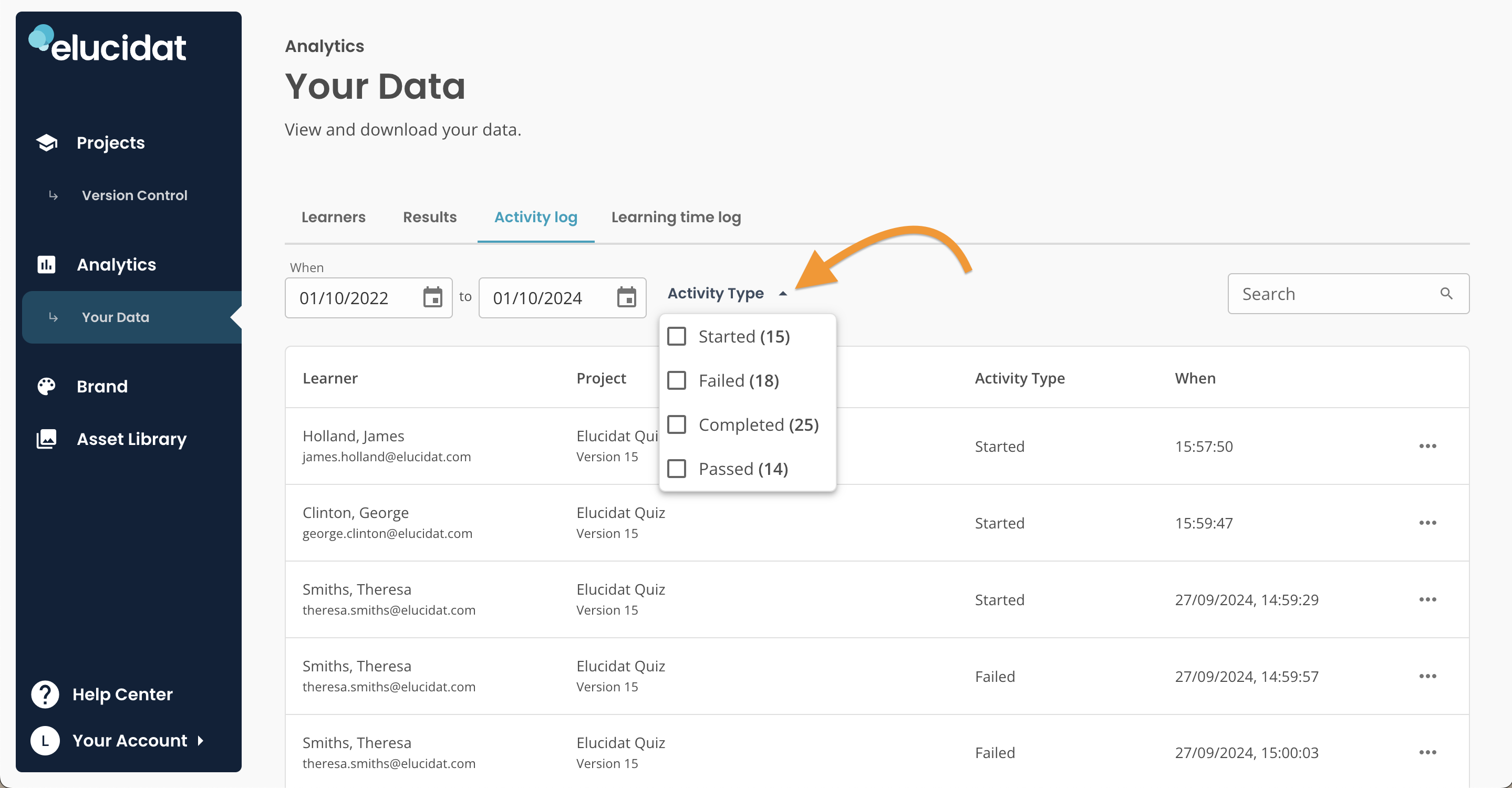
Task: Click email george.clinton@elucidat.com
Action: tap(387, 533)
